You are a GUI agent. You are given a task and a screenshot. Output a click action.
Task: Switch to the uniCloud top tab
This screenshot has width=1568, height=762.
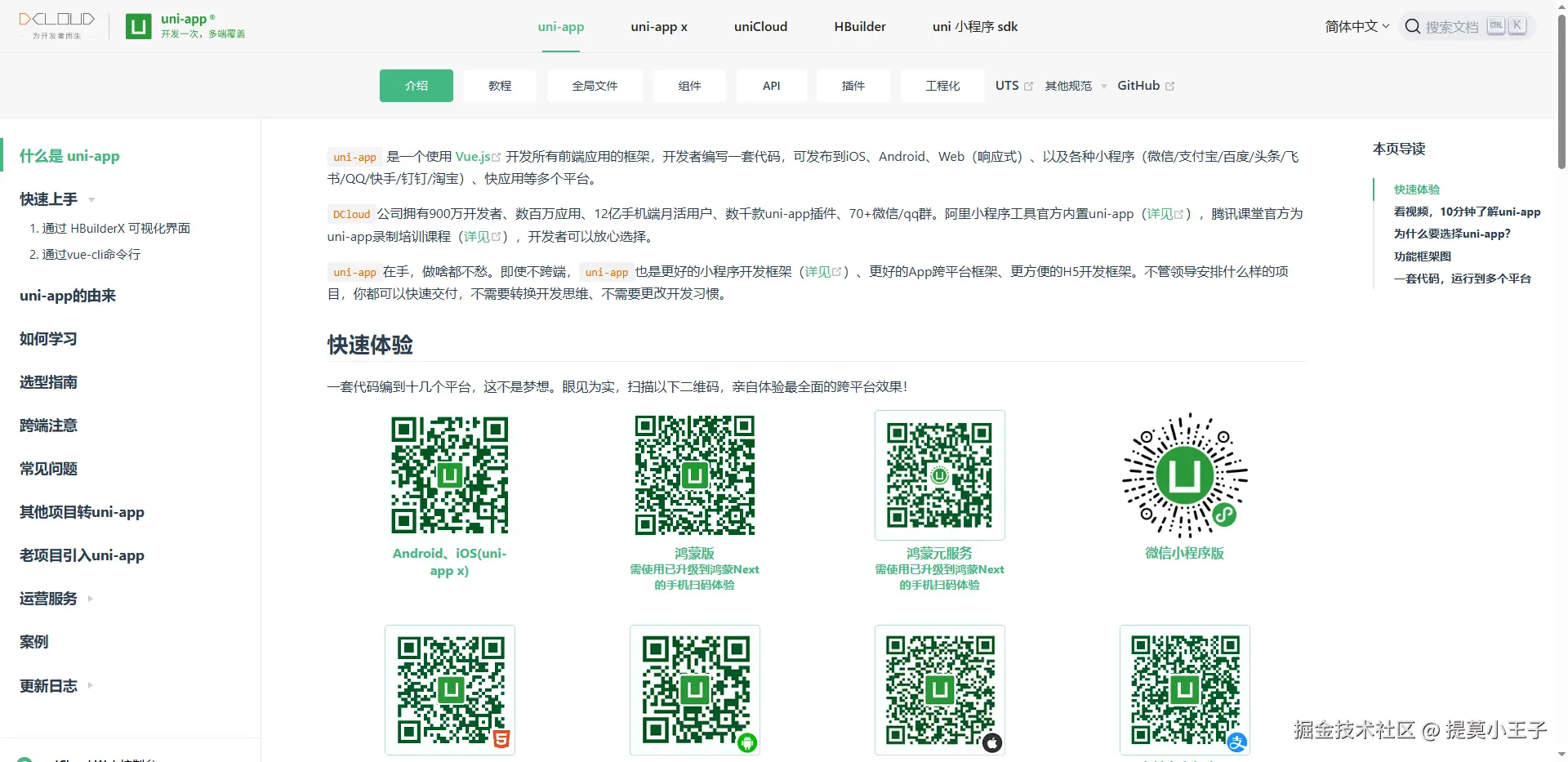(760, 26)
